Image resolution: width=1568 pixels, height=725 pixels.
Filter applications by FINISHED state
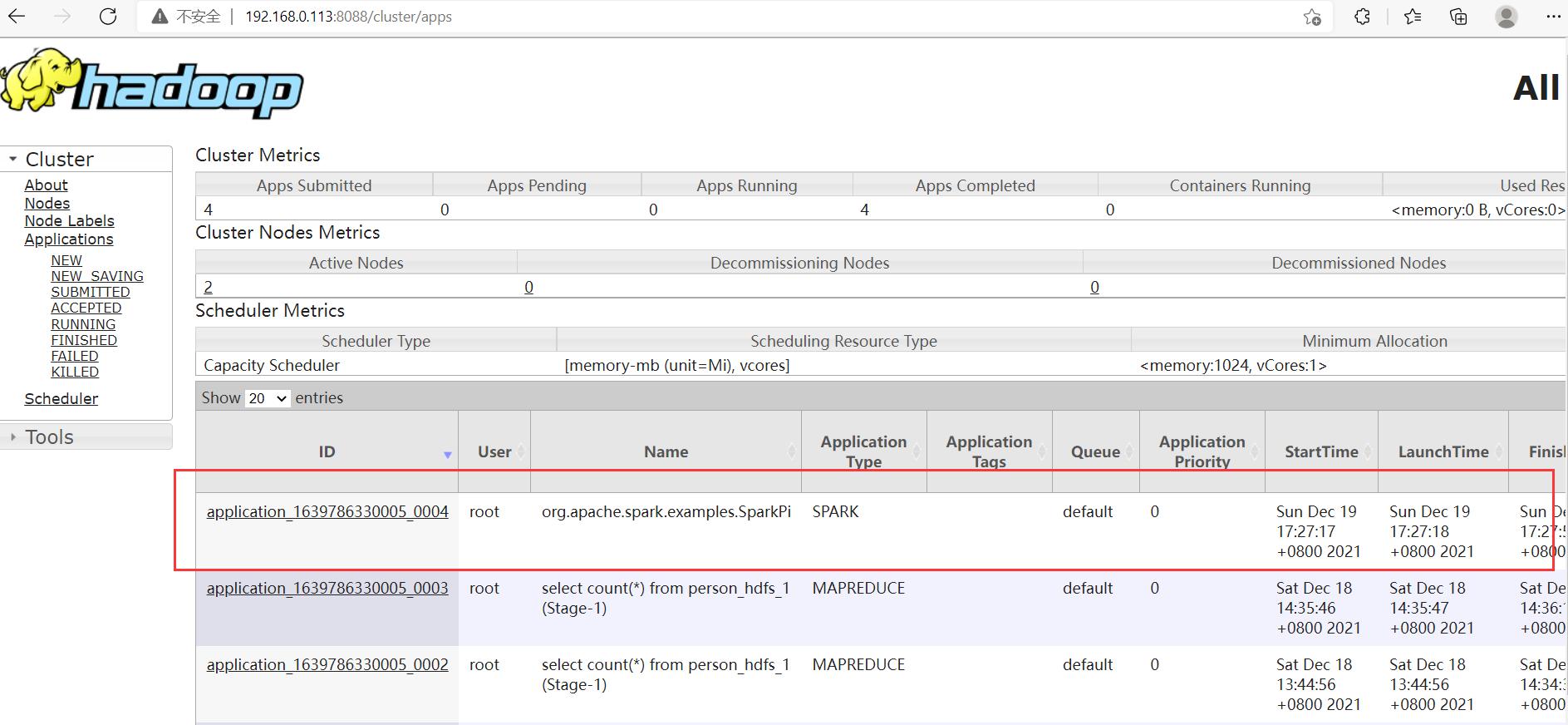tap(84, 340)
